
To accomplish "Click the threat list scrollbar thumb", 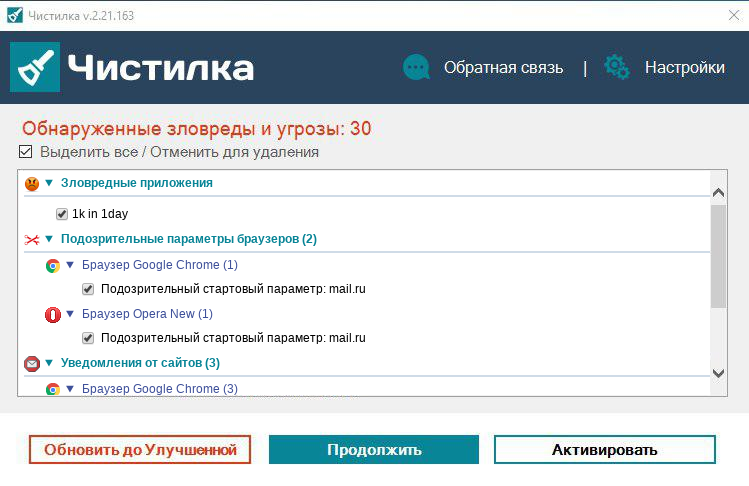I will 718,257.
